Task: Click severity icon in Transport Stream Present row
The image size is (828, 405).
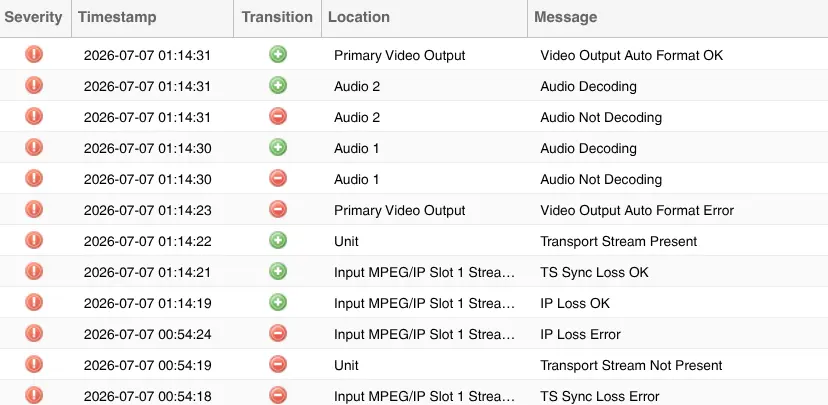Action: (x=34, y=240)
